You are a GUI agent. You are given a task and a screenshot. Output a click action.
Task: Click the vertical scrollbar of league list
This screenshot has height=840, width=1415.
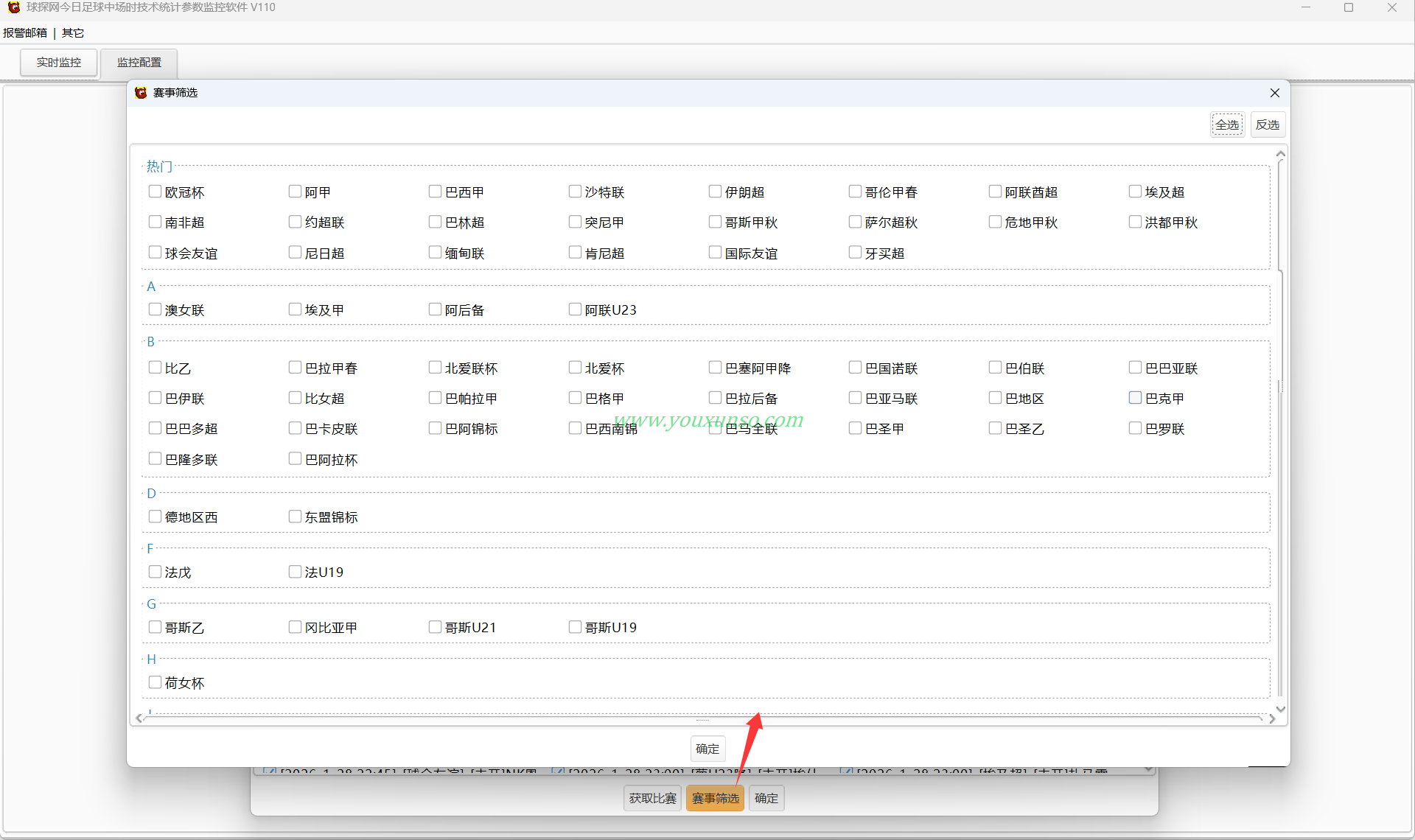click(1280, 431)
